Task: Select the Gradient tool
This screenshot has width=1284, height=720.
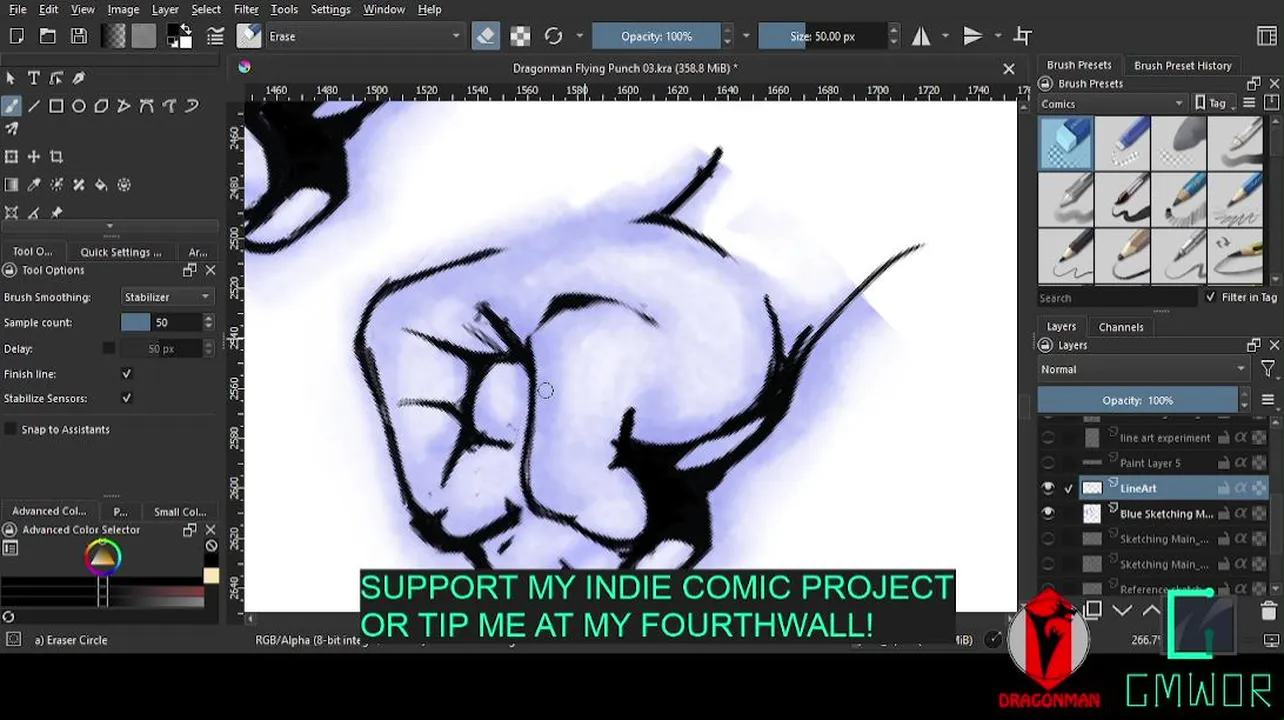Action: tap(11, 185)
